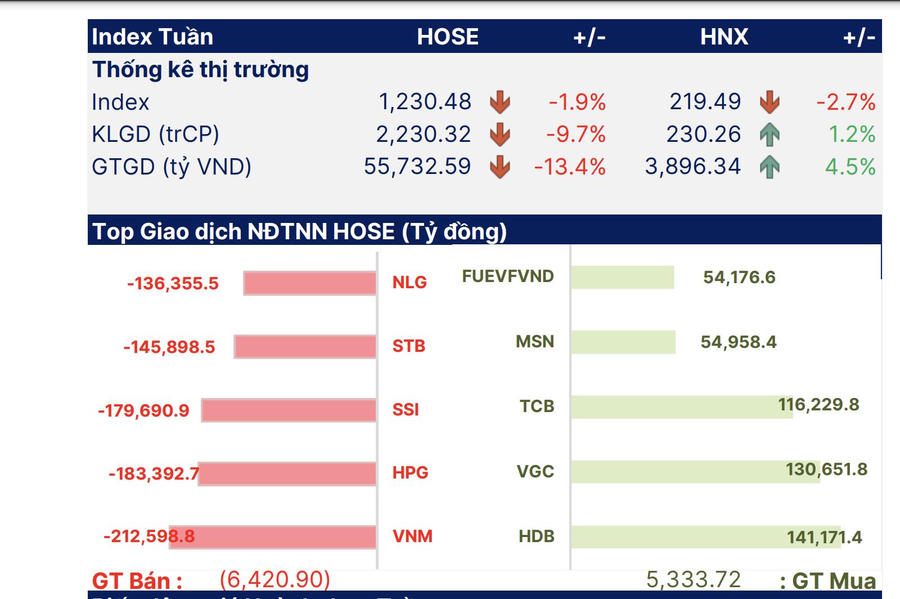900x599 pixels.
Task: Click the red down arrow beside HOSE GTGD
Action: [500, 167]
